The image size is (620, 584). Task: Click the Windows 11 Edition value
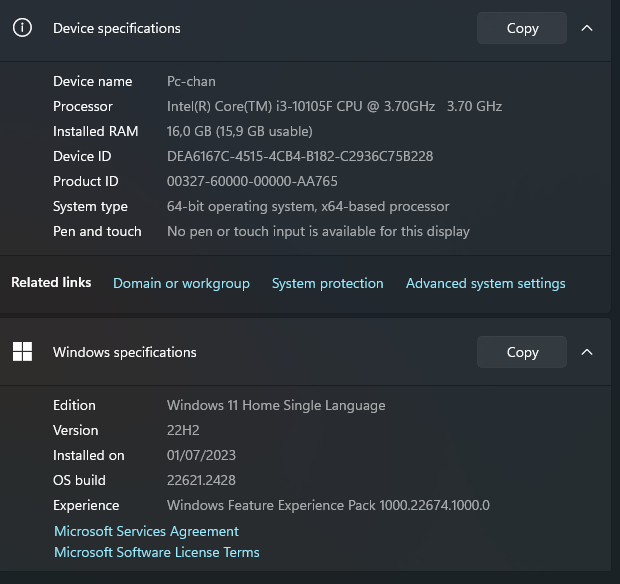coord(276,405)
